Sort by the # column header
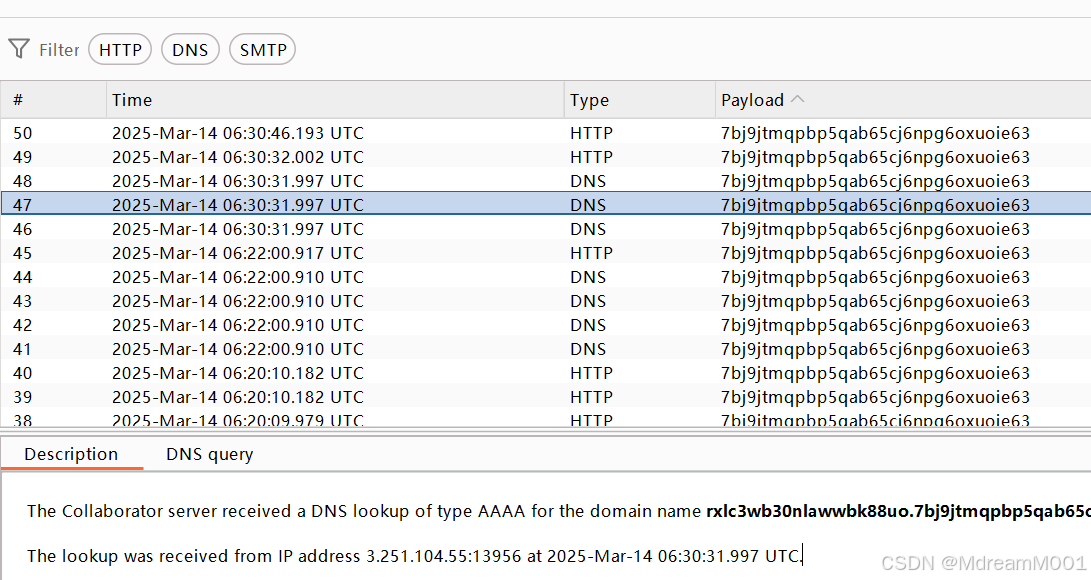Screen dimensions: 1091x580 point(18,100)
